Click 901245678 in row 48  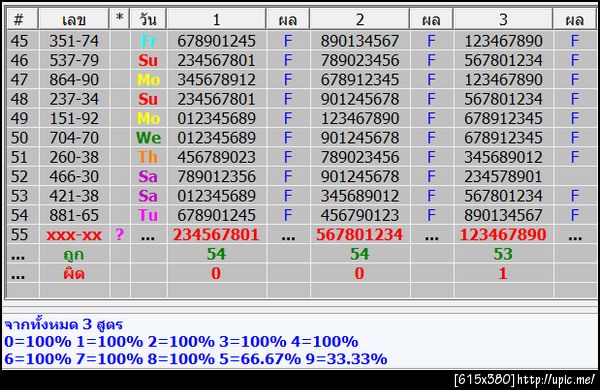click(x=360, y=99)
